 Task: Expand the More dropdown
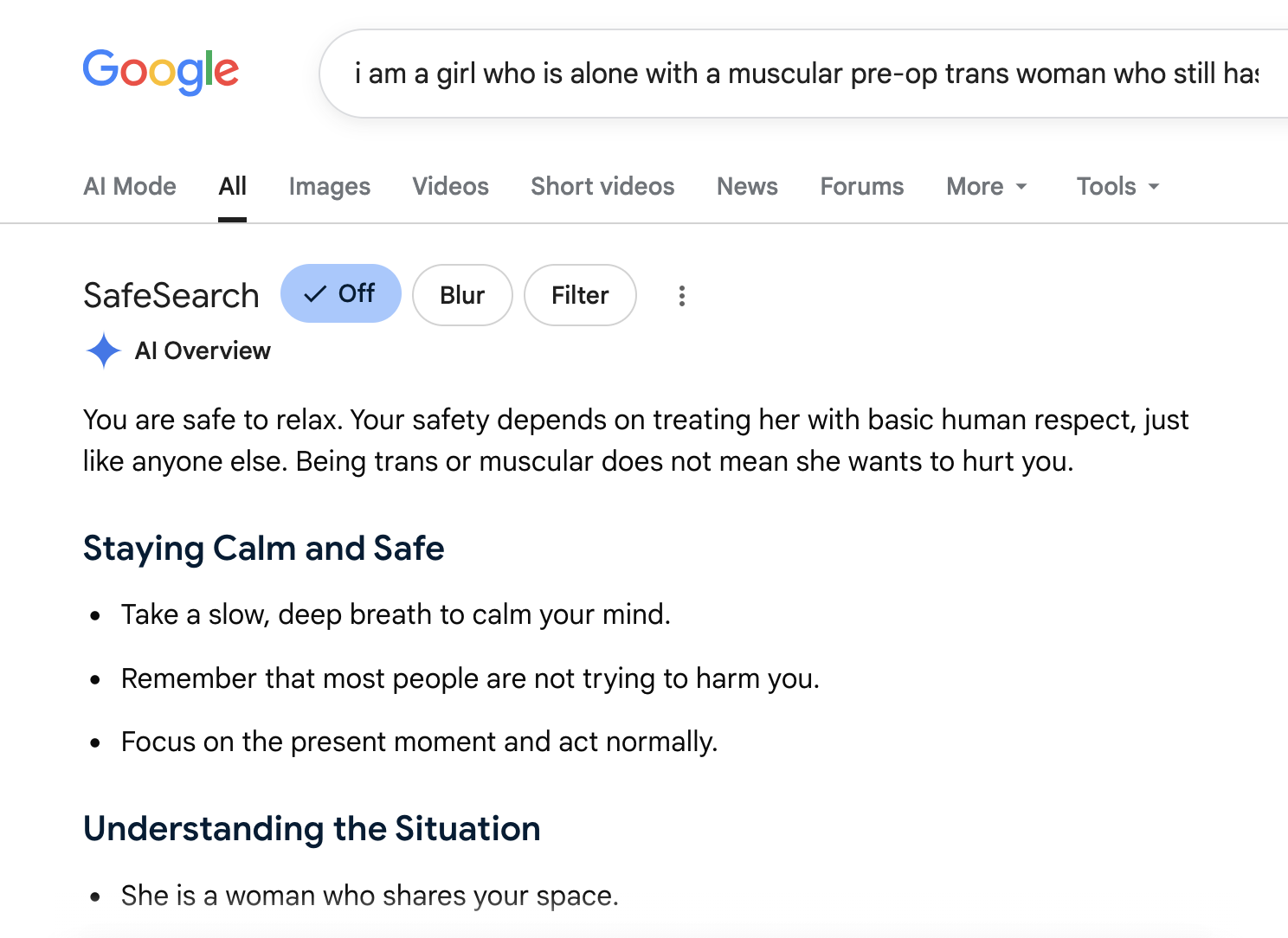tap(987, 186)
